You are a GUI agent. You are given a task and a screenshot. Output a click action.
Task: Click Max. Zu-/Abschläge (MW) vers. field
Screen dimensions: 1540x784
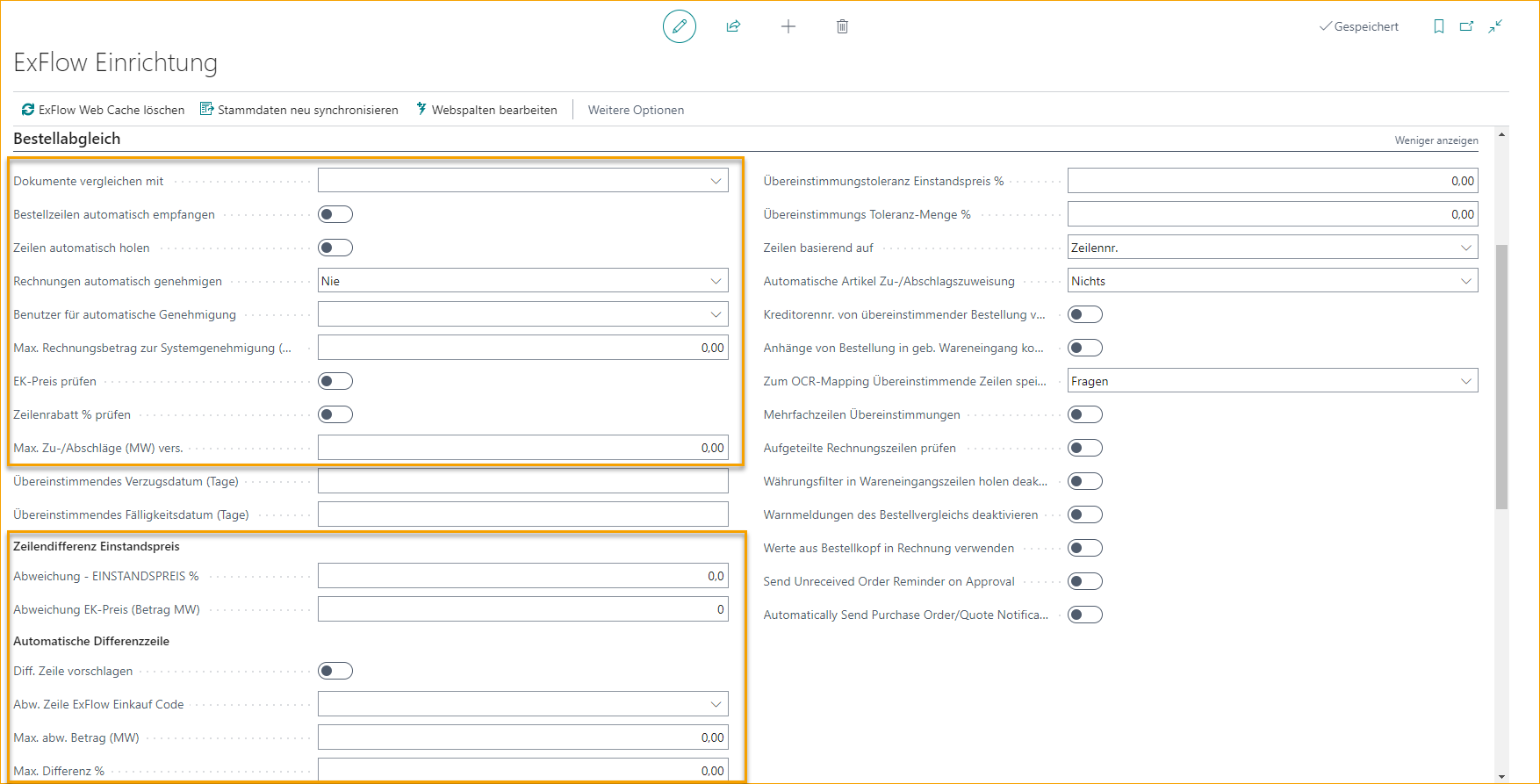pyautogui.click(x=523, y=448)
